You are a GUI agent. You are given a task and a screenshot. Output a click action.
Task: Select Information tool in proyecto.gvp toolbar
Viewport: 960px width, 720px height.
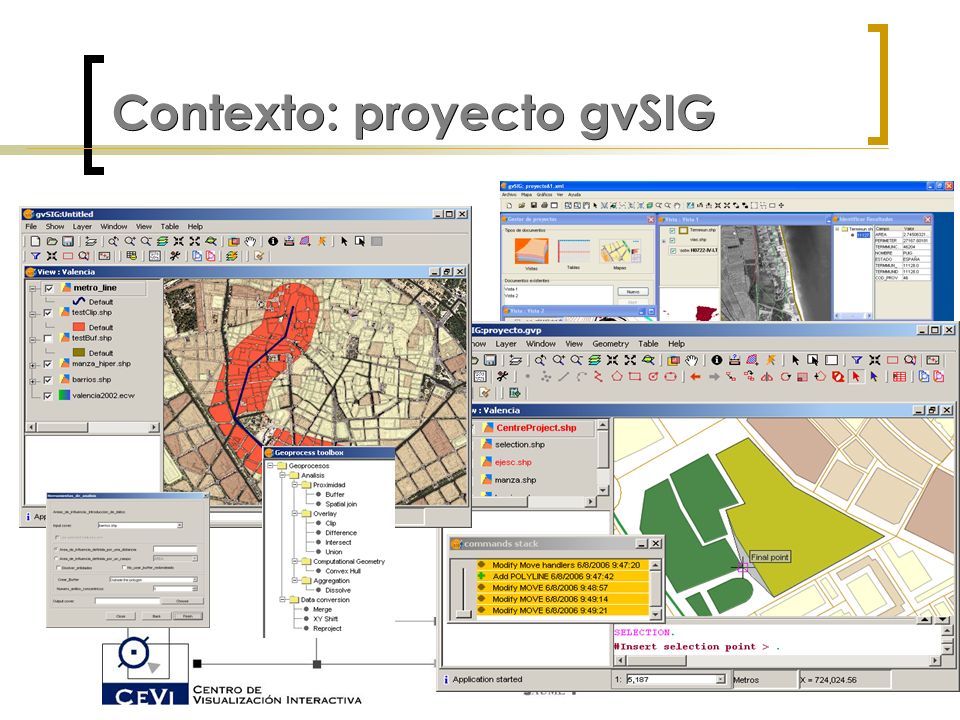click(716, 360)
